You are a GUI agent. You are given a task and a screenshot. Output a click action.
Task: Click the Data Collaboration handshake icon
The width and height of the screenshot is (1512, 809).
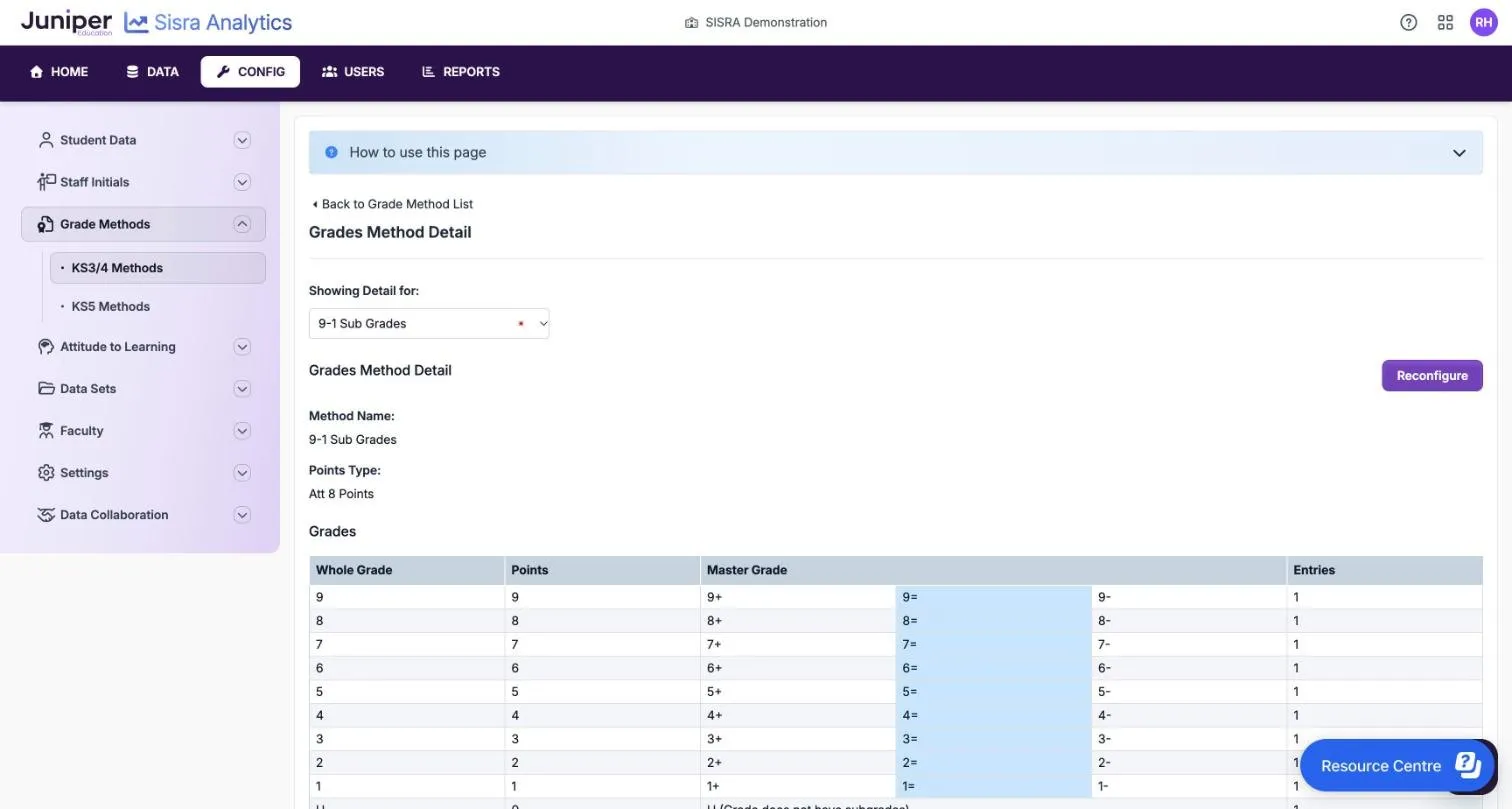46,515
